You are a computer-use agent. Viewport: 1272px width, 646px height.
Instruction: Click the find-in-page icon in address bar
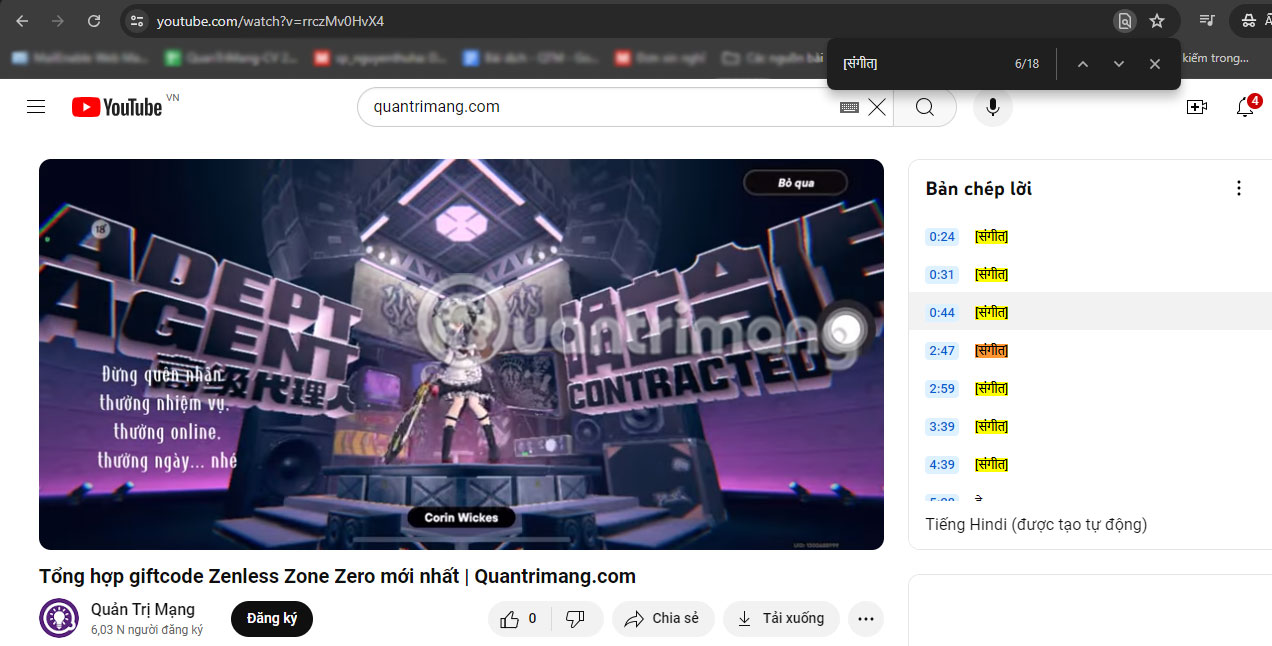(1125, 21)
